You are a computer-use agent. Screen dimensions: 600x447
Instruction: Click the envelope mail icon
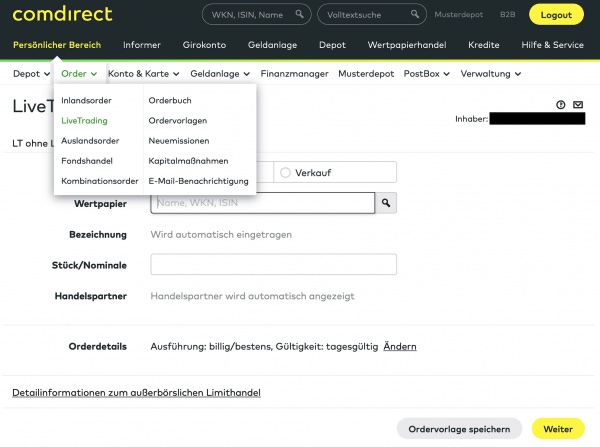tap(578, 104)
